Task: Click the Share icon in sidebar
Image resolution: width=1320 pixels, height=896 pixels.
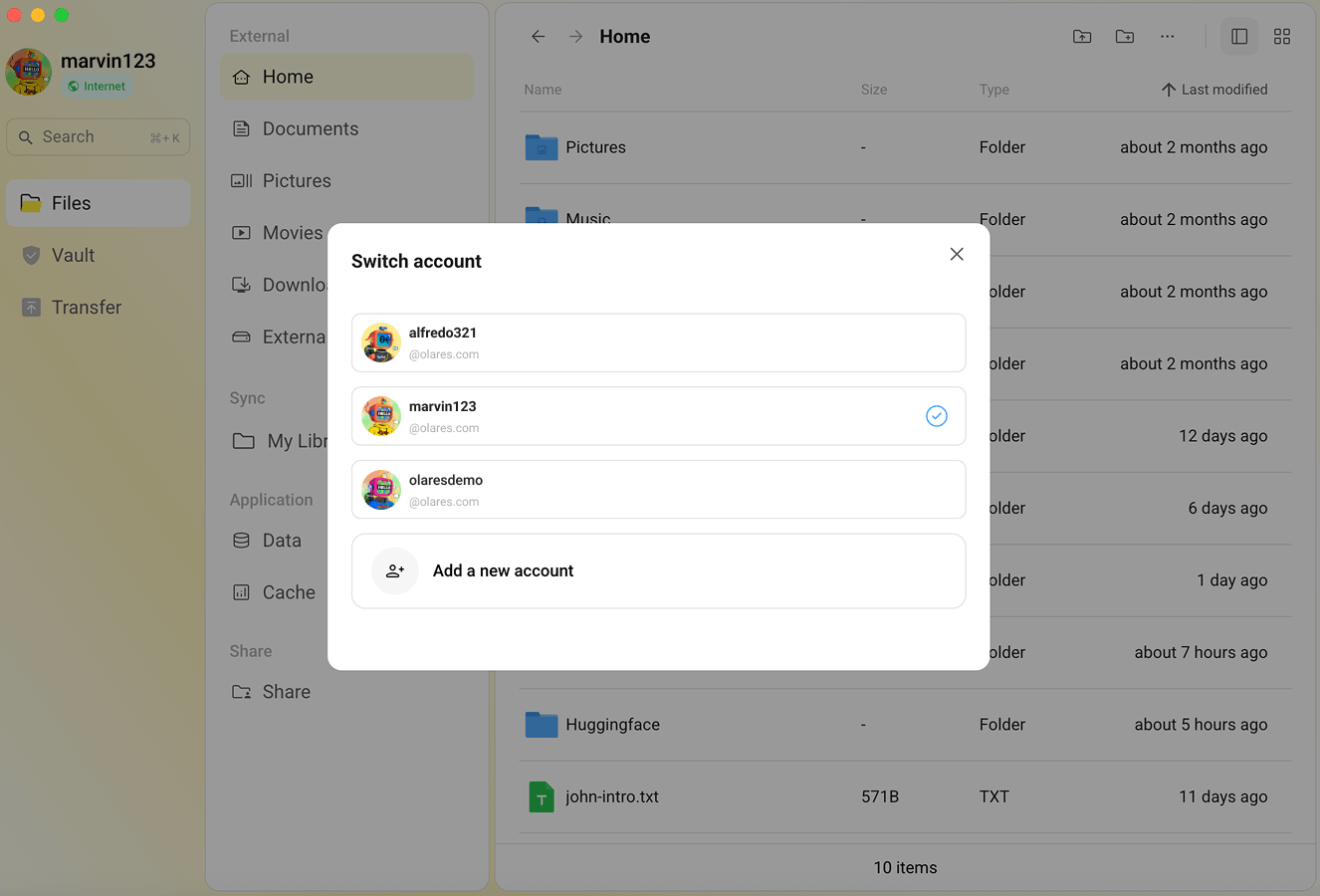Action: [x=242, y=691]
